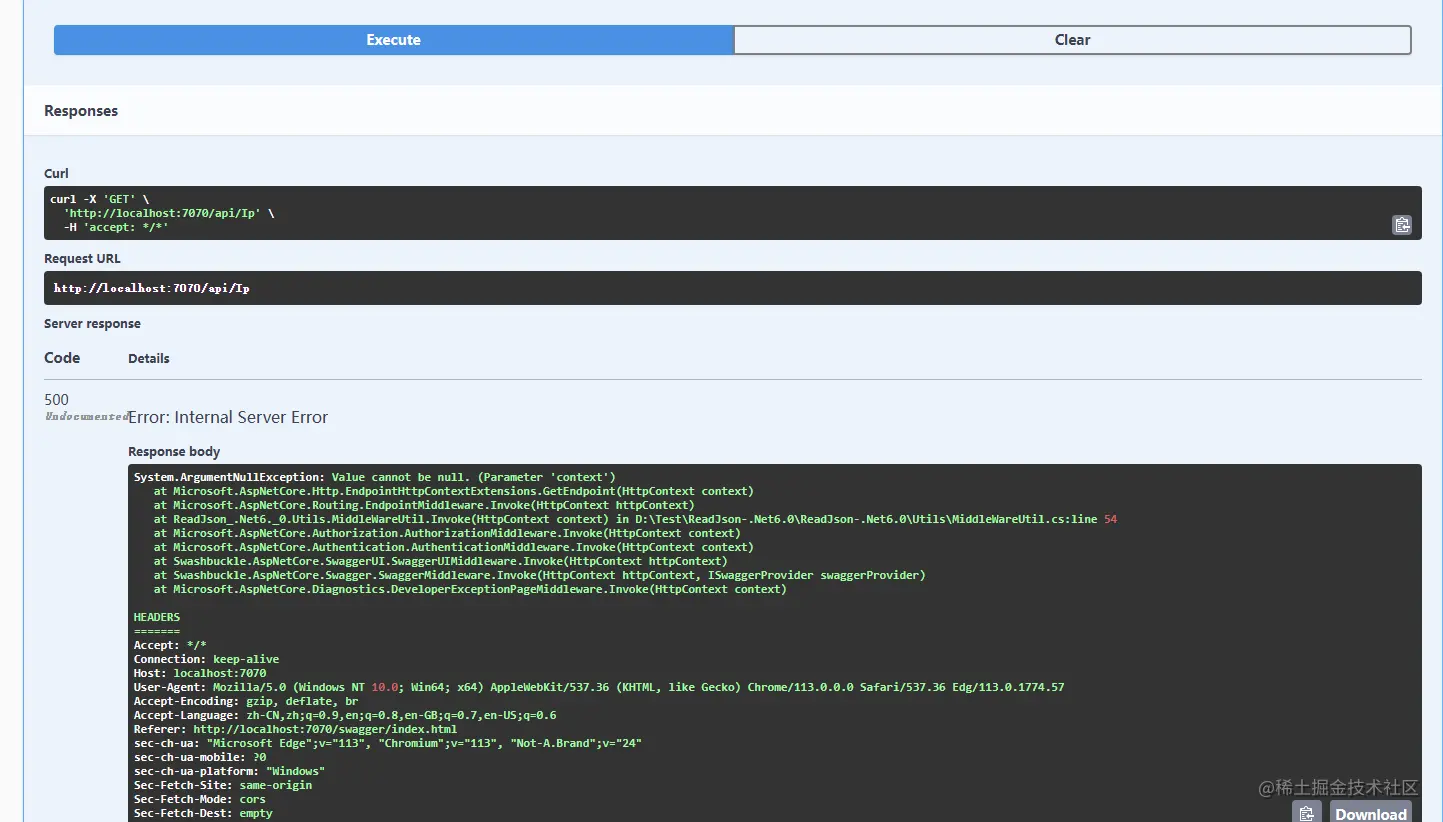Click the 'Error: Internal Server Error' text
This screenshot has width=1443, height=822.
coord(228,417)
